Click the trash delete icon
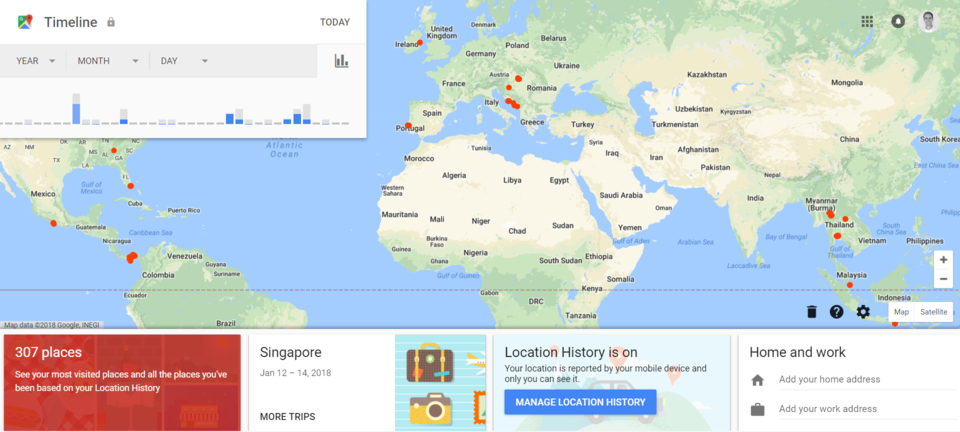 pos(812,312)
